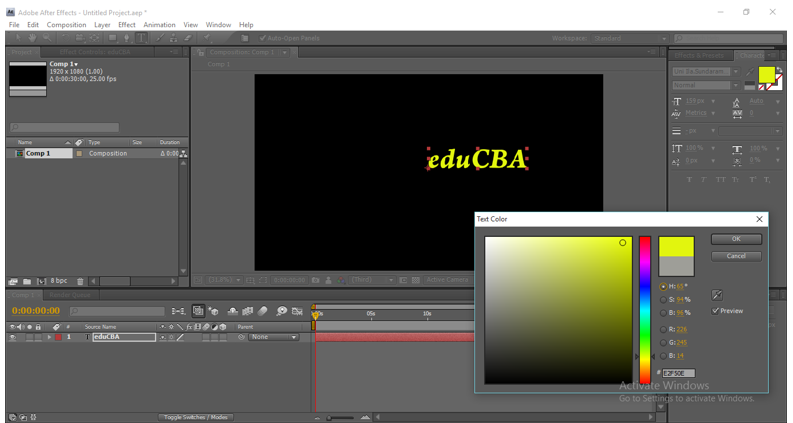The width and height of the screenshot is (793, 423).
Task: Click All Caps TT icon in Character panel
Action: tap(720, 180)
